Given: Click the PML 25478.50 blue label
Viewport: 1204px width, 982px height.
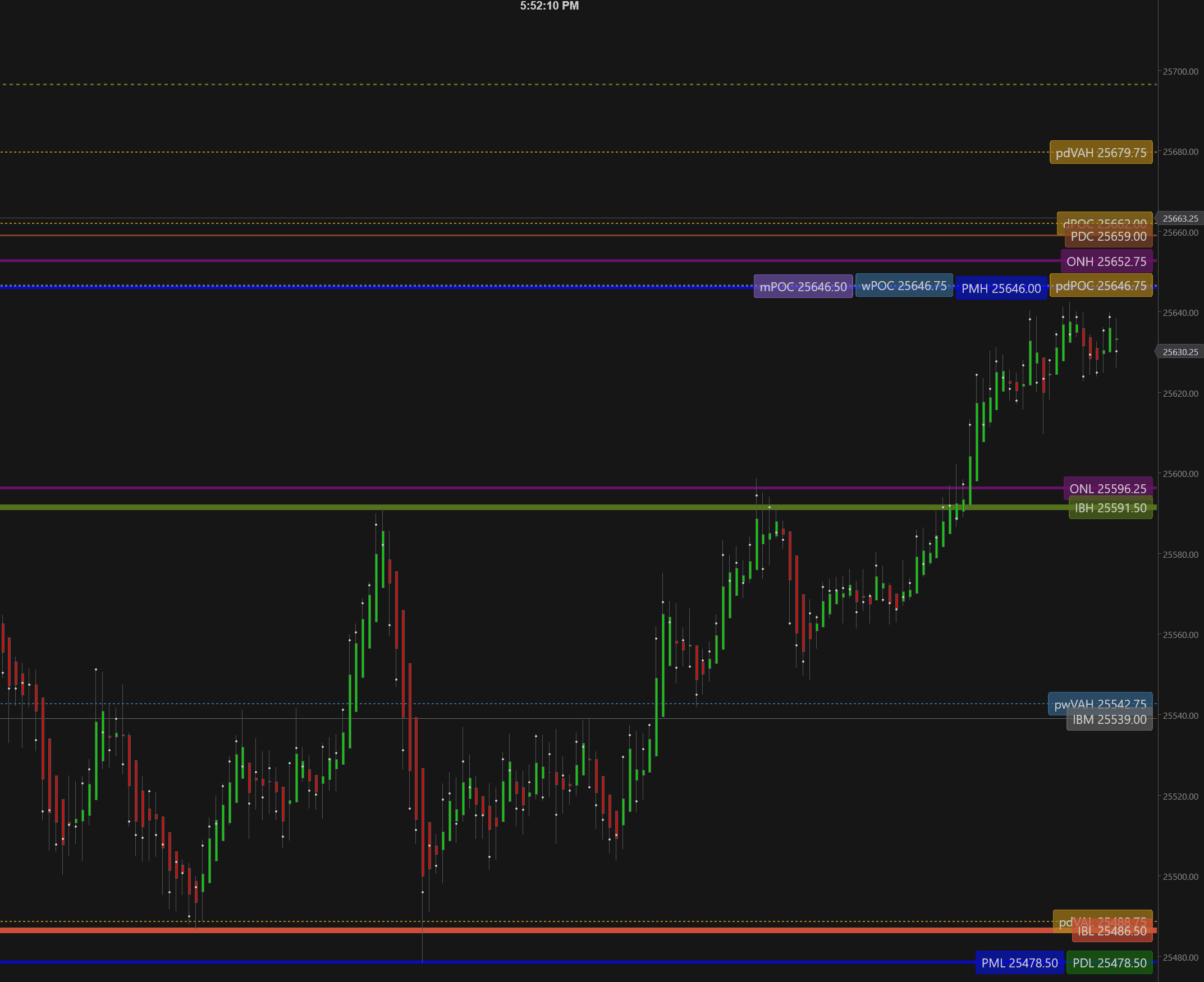Looking at the screenshot, I should pyautogui.click(x=1018, y=962).
